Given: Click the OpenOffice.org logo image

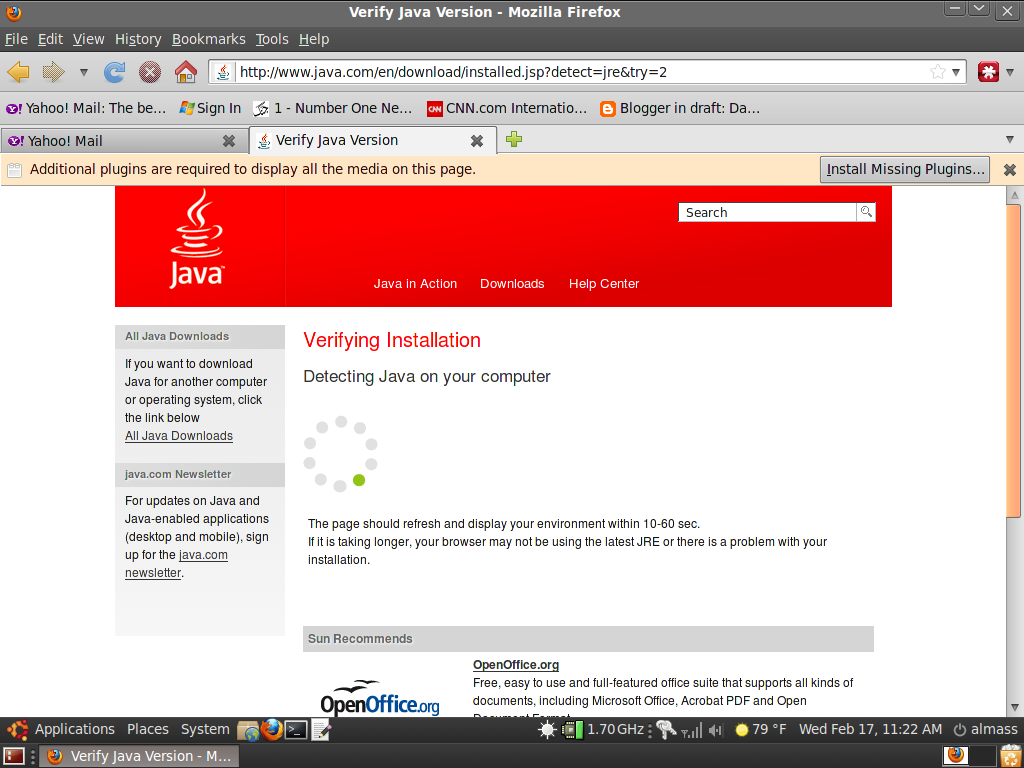Looking at the screenshot, I should [379, 698].
